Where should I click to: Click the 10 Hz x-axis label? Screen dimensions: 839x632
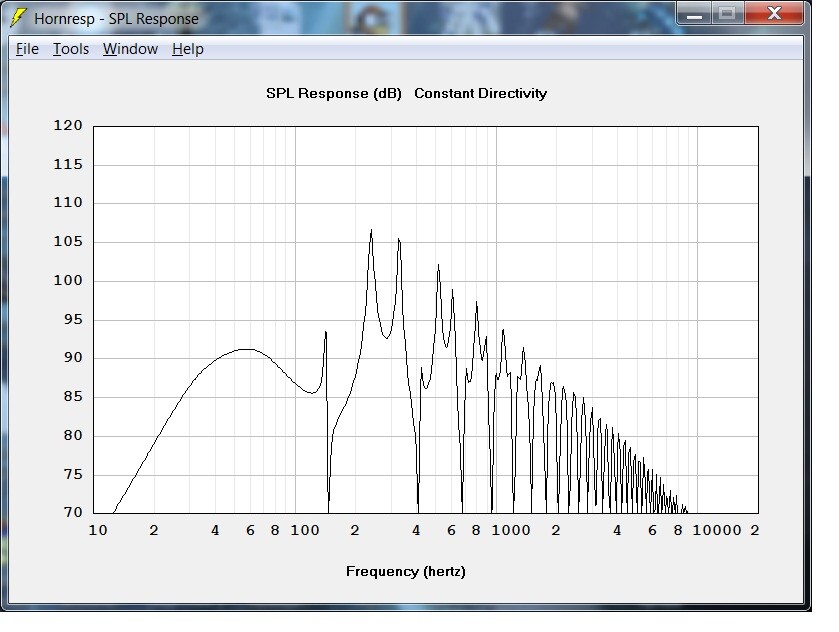98,531
